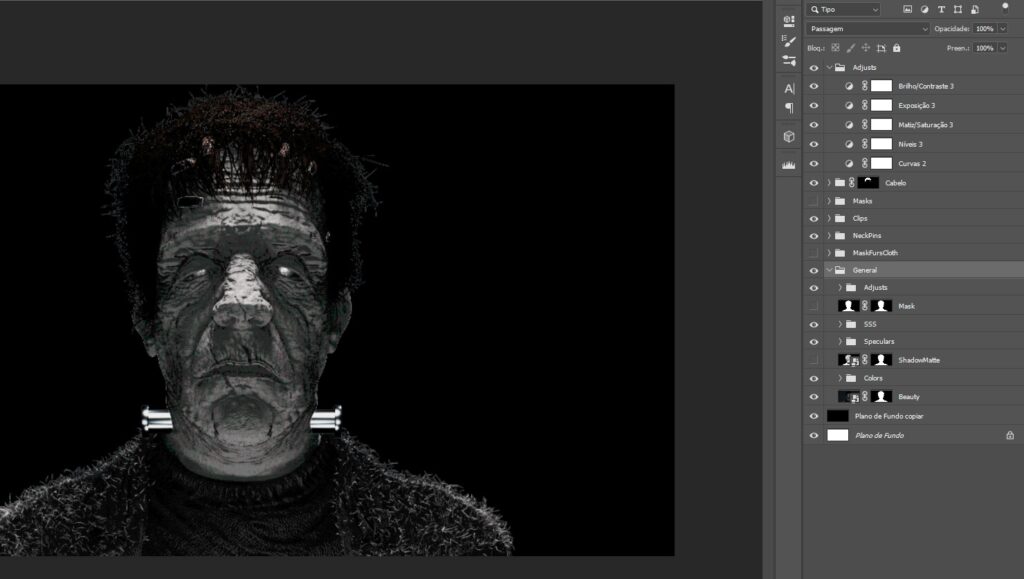The height and width of the screenshot is (579, 1024).
Task: Show the hidden Masks group
Action: coord(813,201)
